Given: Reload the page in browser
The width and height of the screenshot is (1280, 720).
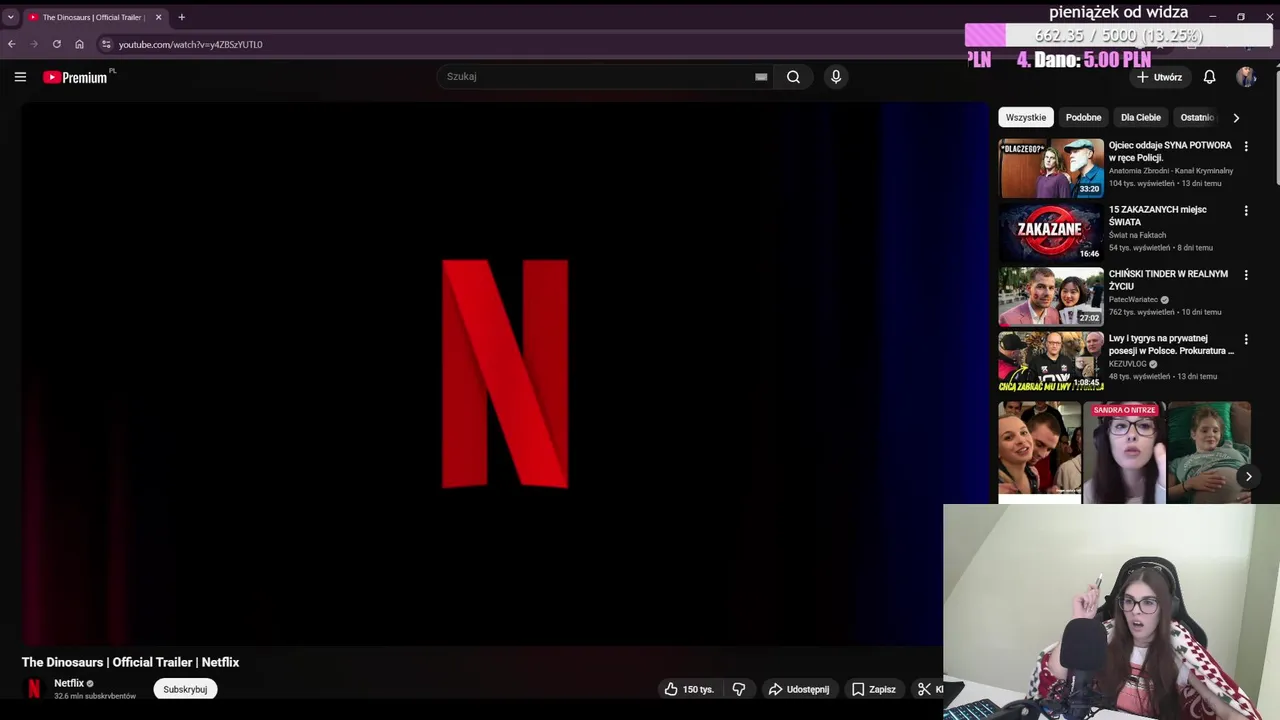Looking at the screenshot, I should [57, 44].
